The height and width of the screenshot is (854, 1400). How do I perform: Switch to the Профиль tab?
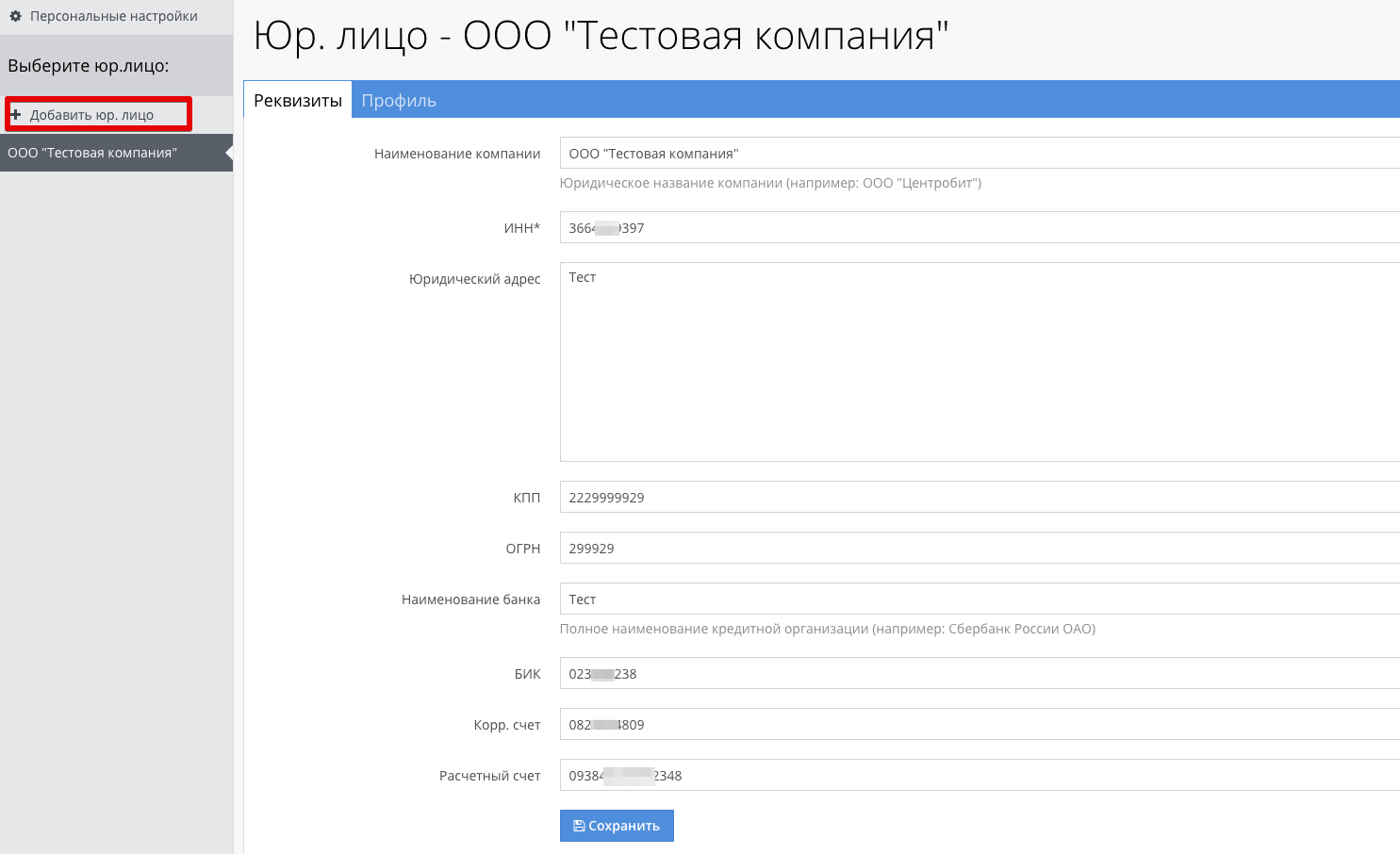click(399, 101)
